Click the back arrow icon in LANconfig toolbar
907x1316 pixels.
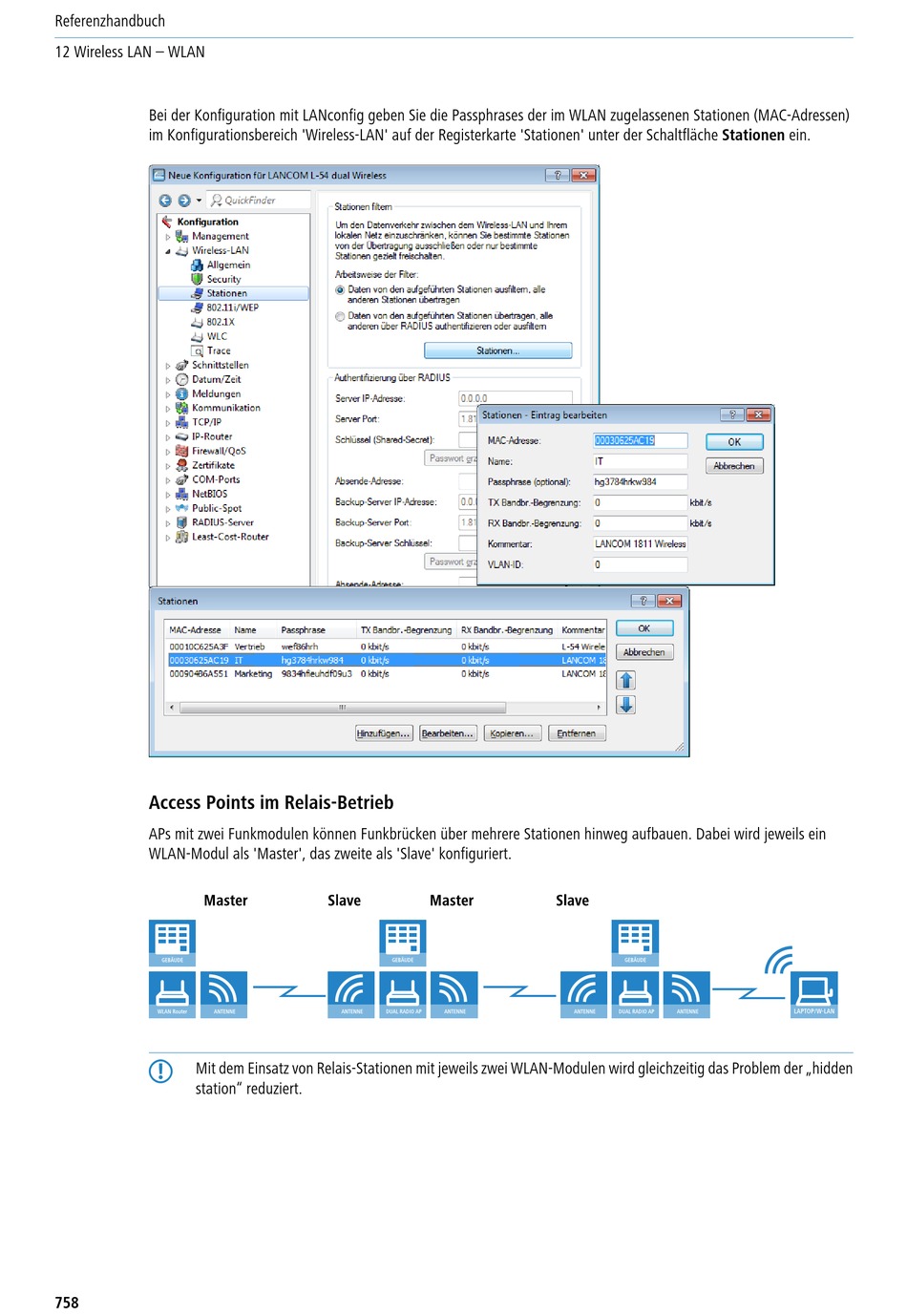point(165,201)
